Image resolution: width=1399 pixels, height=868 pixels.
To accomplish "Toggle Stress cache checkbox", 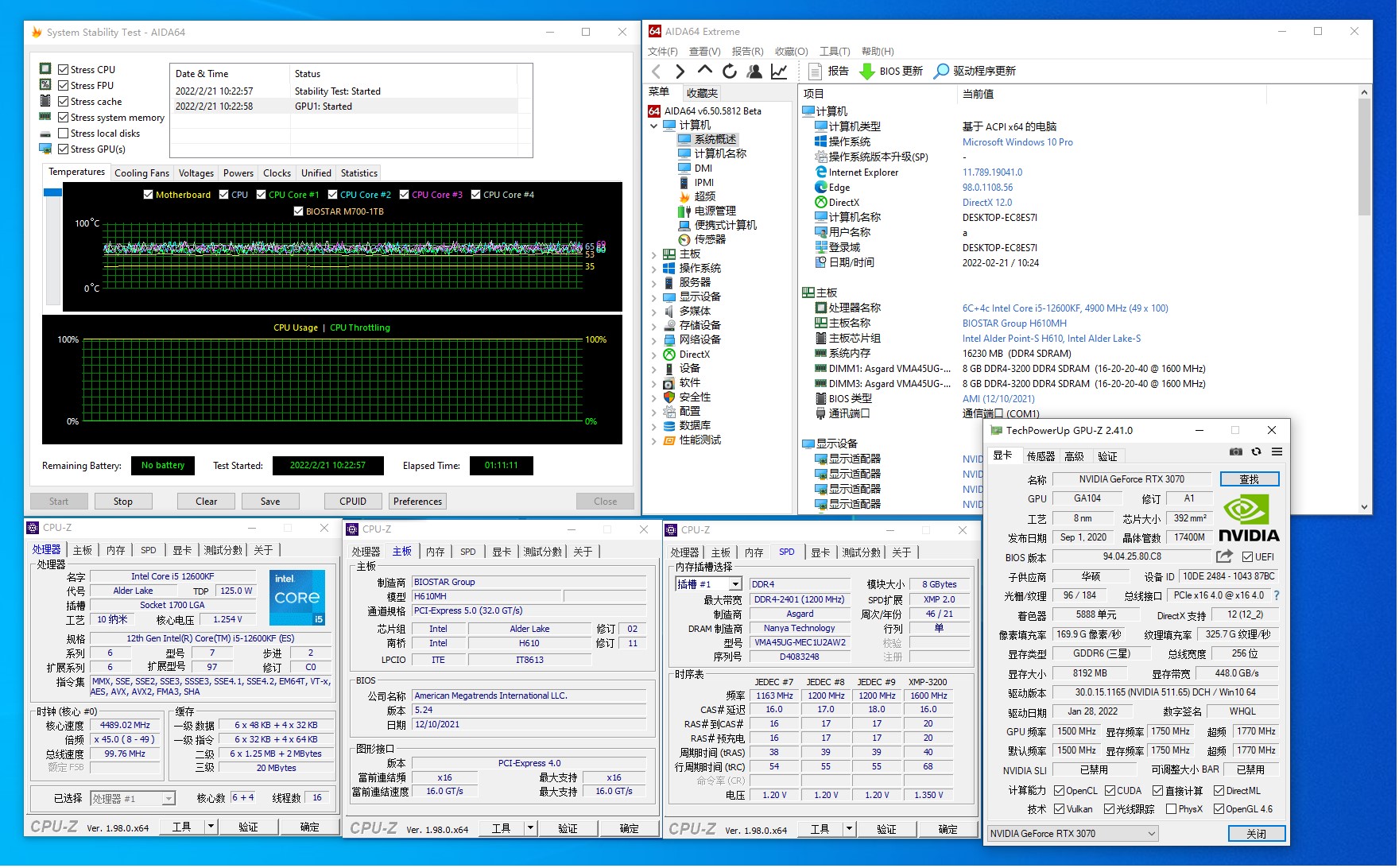I will click(x=64, y=101).
